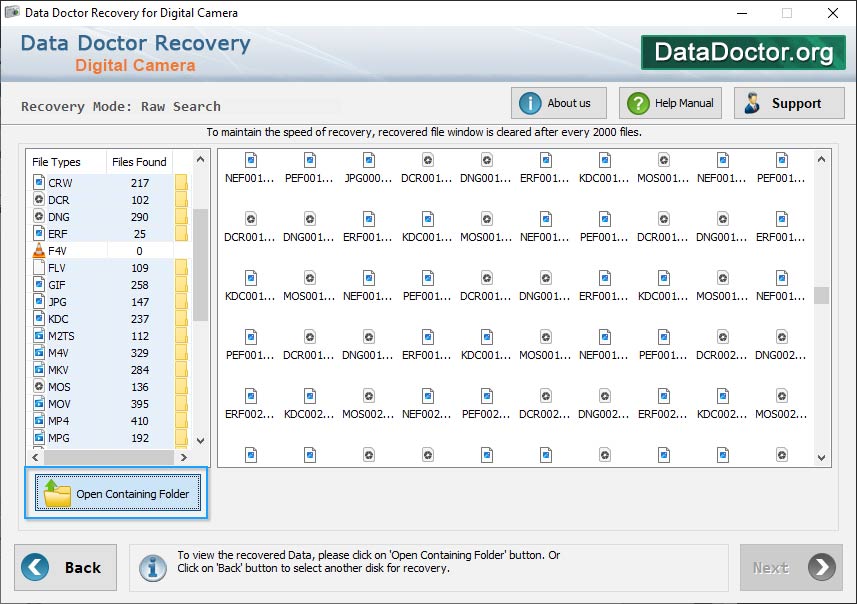The width and height of the screenshot is (857, 604).
Task: Click the ERF file type icon
Action: [39, 233]
